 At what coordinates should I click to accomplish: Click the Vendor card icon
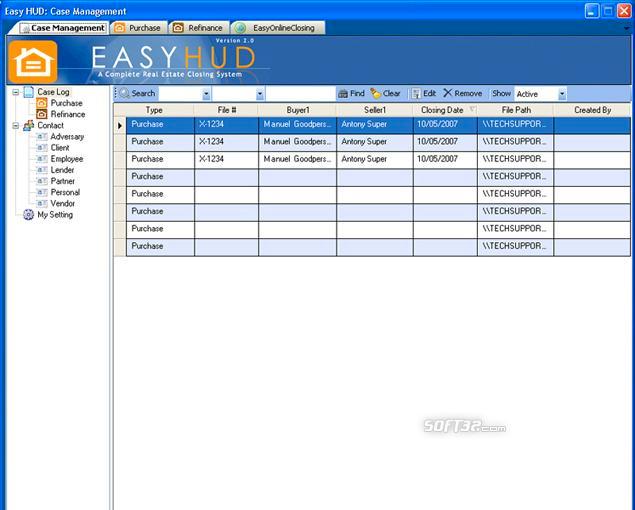point(42,203)
